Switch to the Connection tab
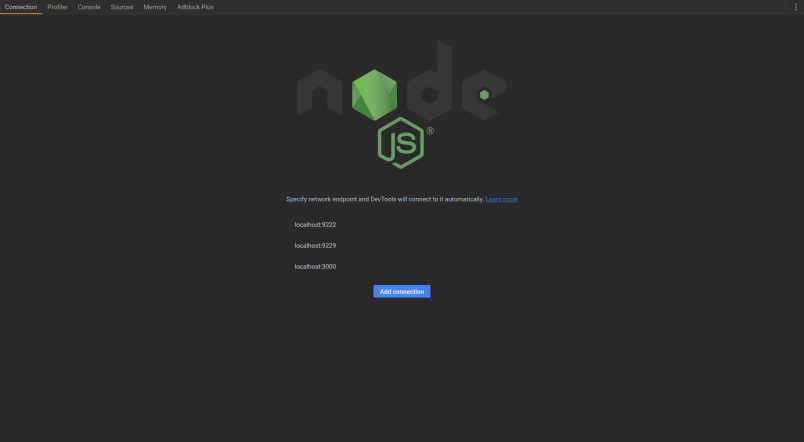Image resolution: width=804 pixels, height=442 pixels. point(21,7)
